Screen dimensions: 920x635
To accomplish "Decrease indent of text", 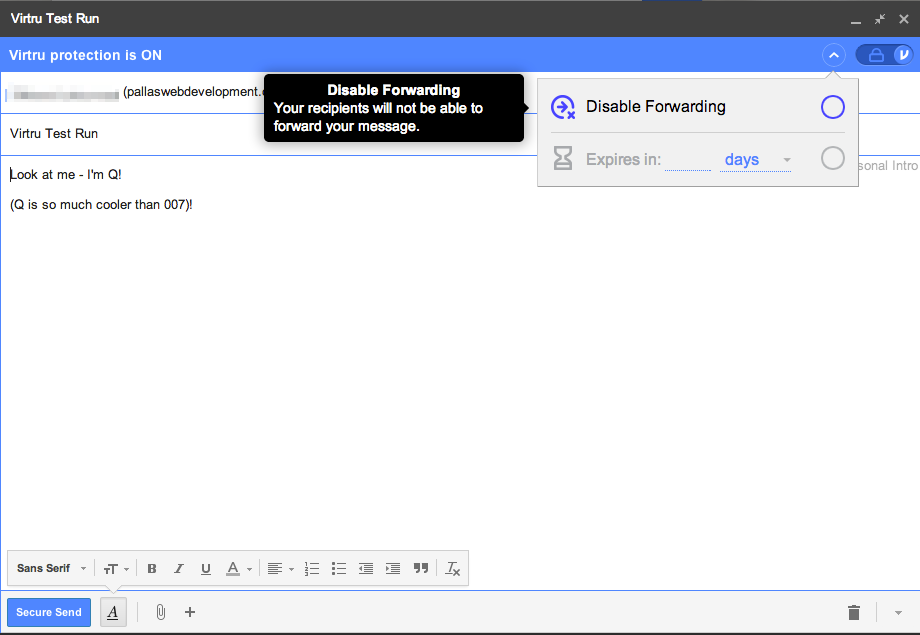I will click(366, 568).
